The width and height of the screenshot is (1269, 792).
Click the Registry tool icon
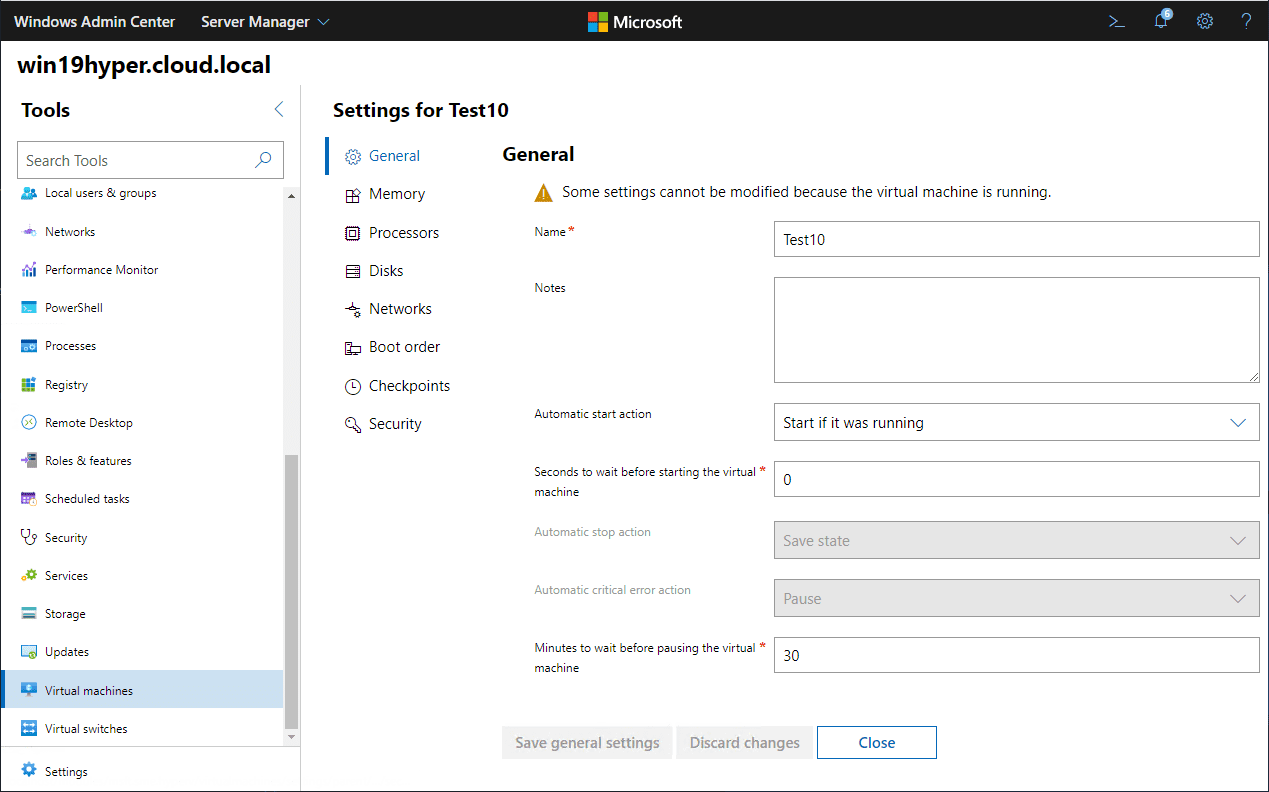27,384
